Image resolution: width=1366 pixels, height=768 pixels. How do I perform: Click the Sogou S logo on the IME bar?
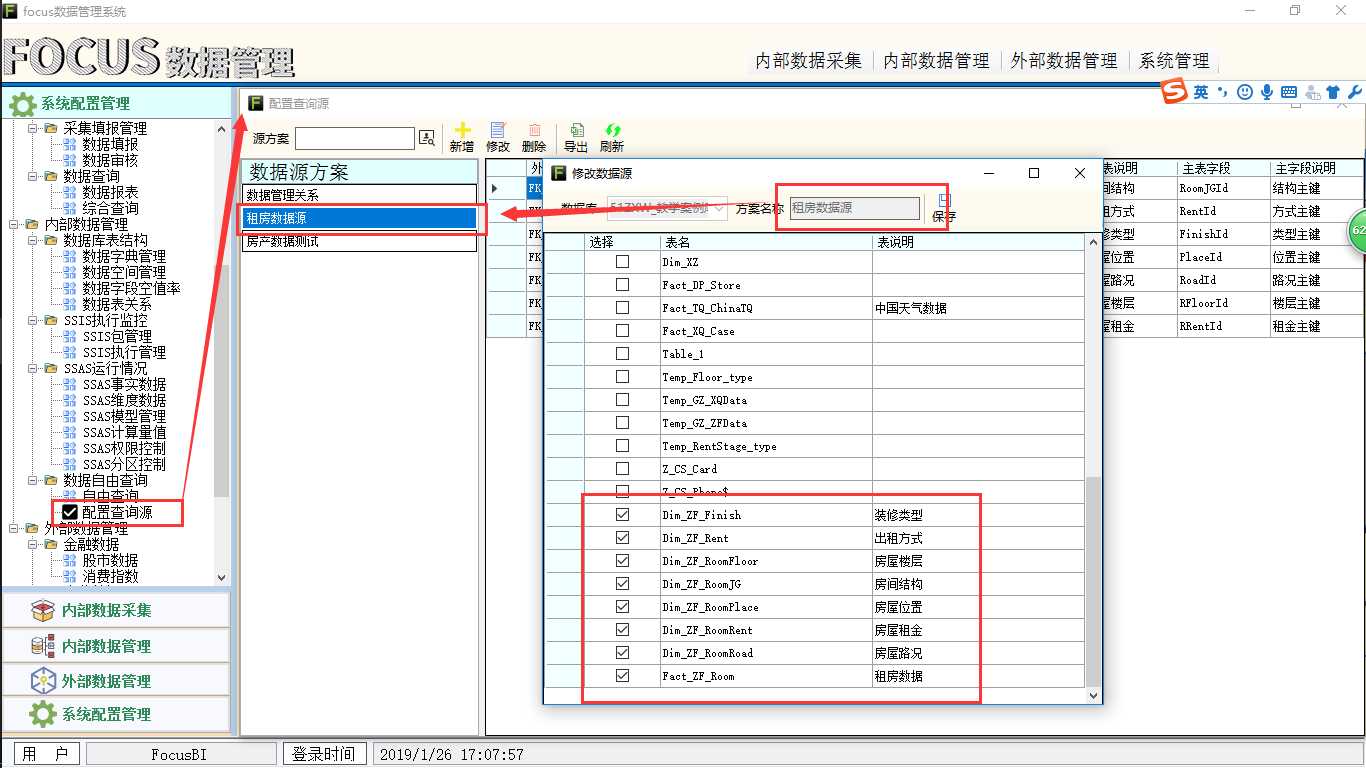point(1174,92)
